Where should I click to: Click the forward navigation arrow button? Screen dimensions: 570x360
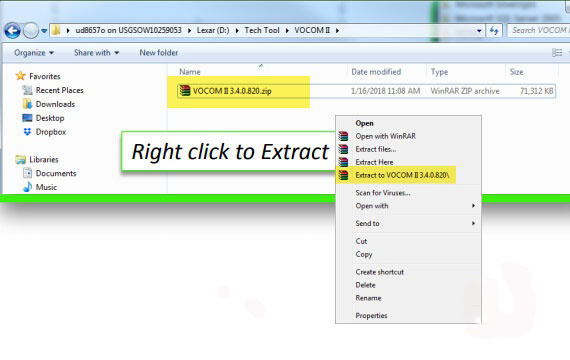pos(31,31)
